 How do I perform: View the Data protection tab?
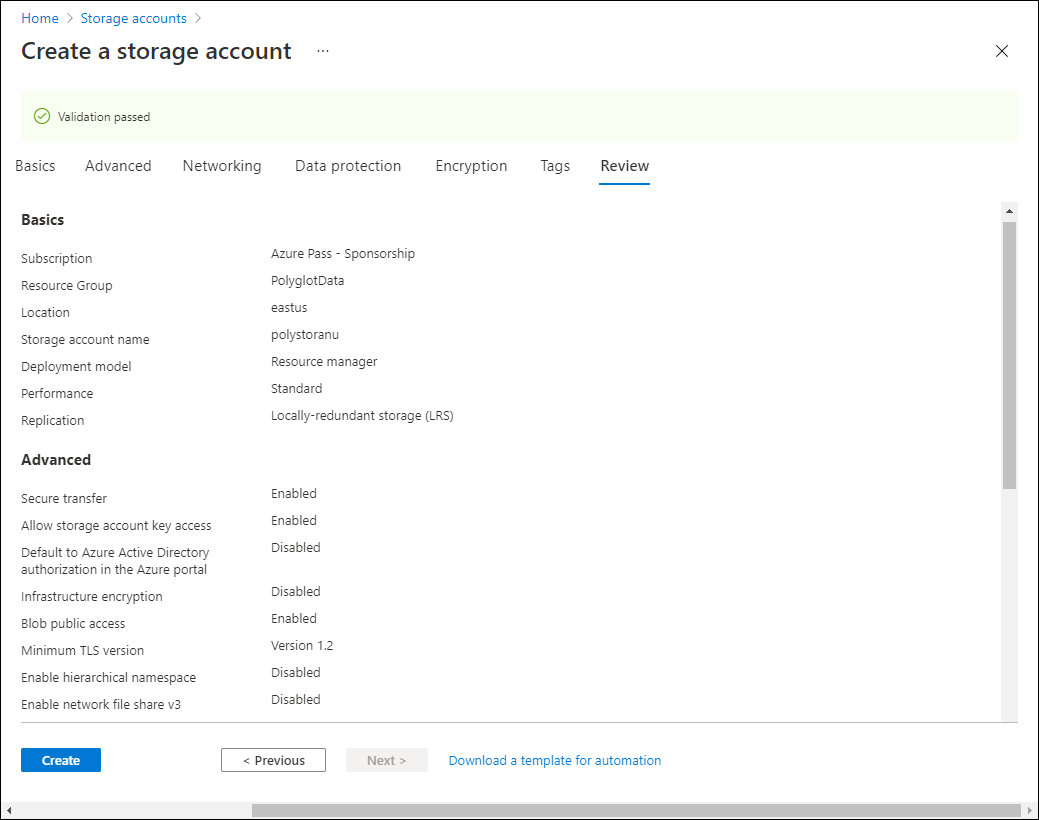click(348, 166)
